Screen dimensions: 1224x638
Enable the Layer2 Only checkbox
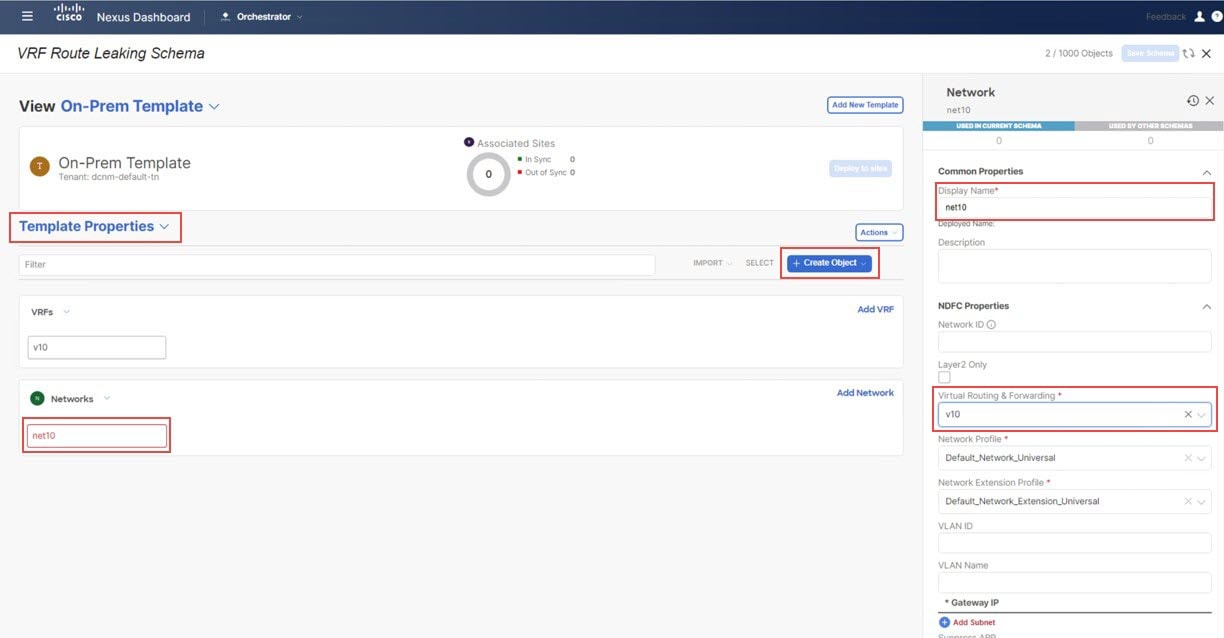[944, 377]
